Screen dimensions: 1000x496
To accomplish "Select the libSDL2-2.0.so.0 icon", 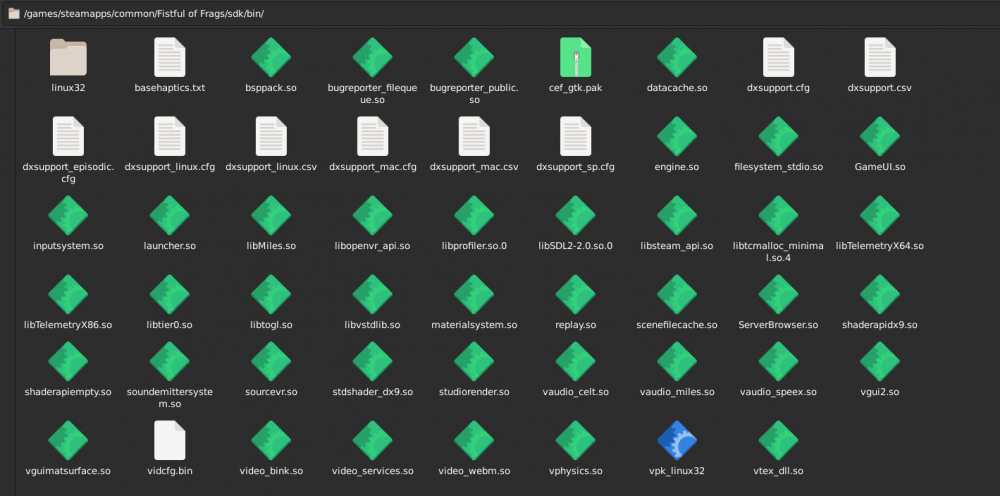I will 575,215.
